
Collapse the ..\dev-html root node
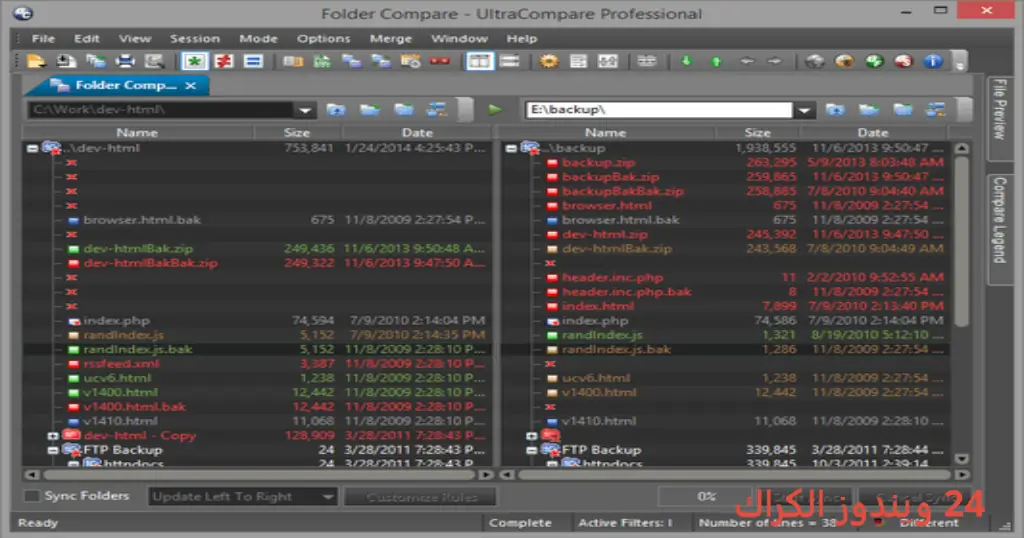click(32, 148)
